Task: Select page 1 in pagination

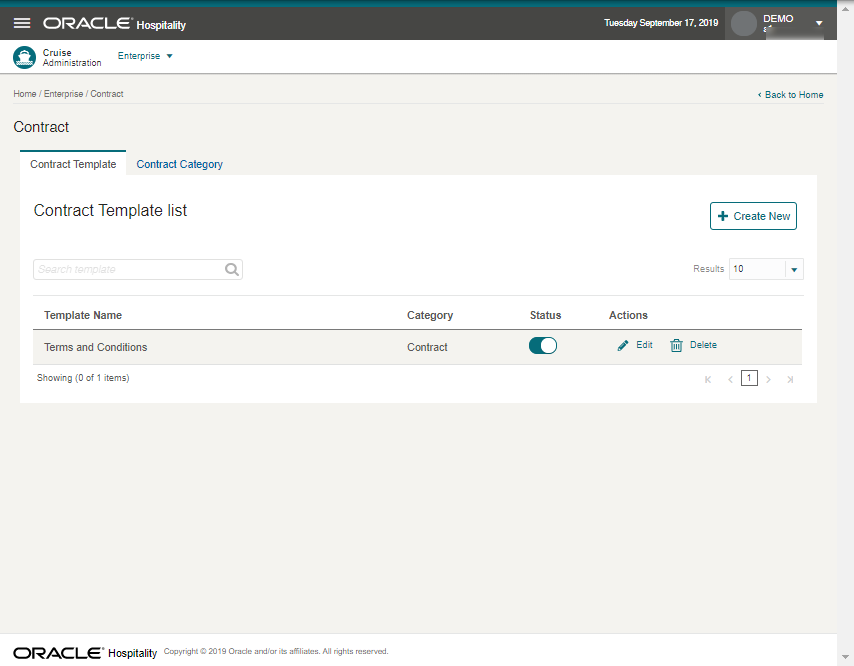Action: coord(749,378)
